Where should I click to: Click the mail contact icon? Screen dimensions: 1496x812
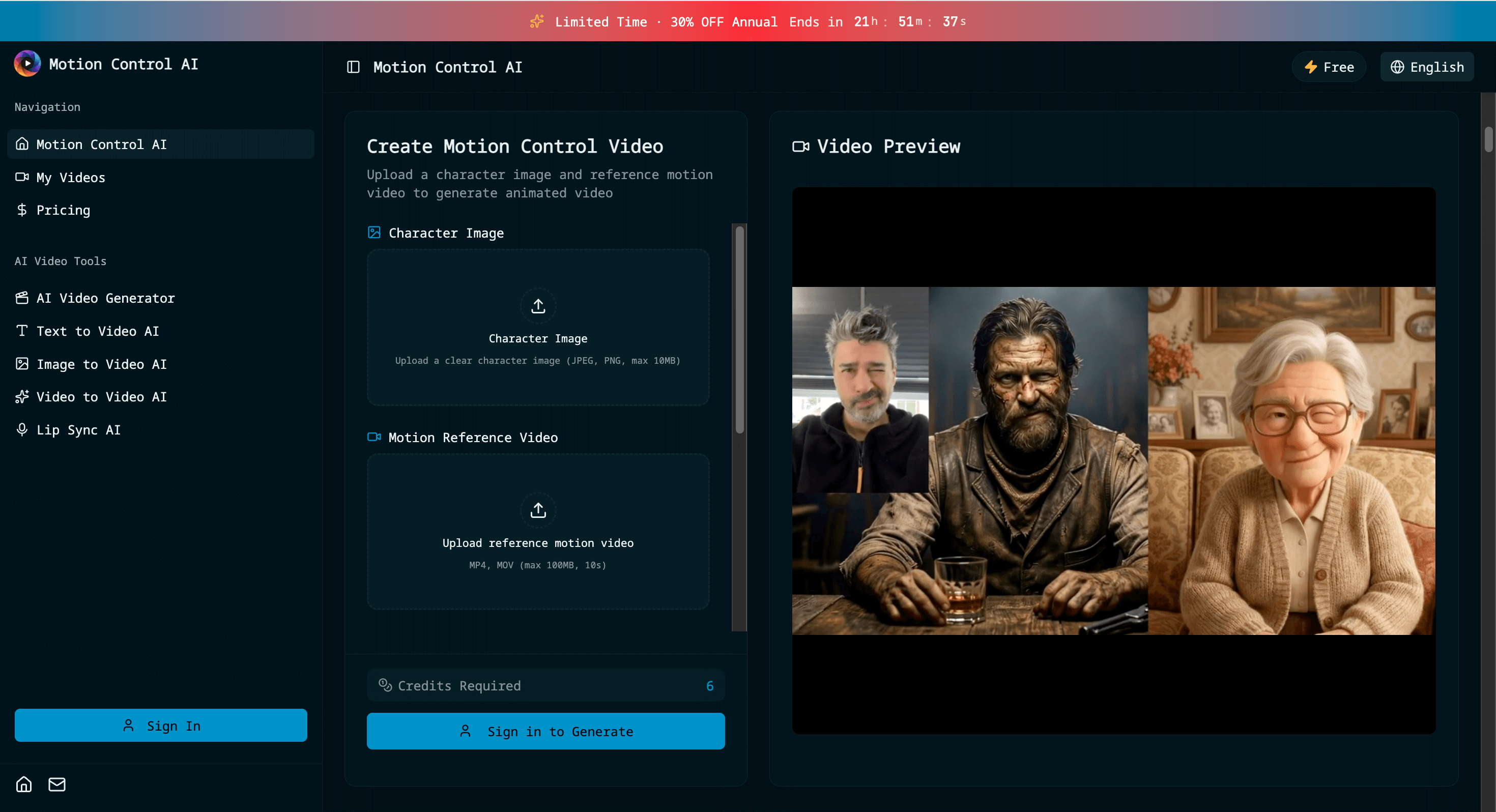[56, 784]
